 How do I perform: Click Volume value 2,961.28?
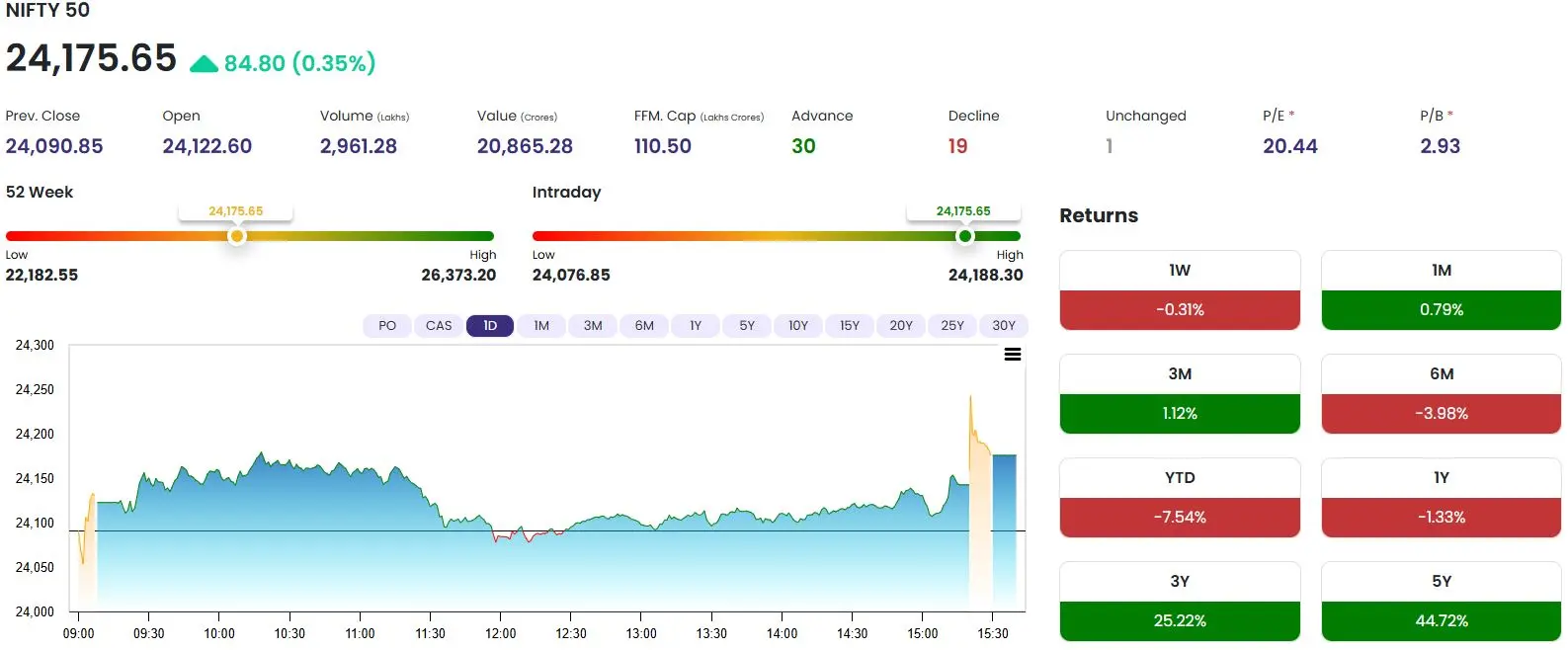[359, 146]
